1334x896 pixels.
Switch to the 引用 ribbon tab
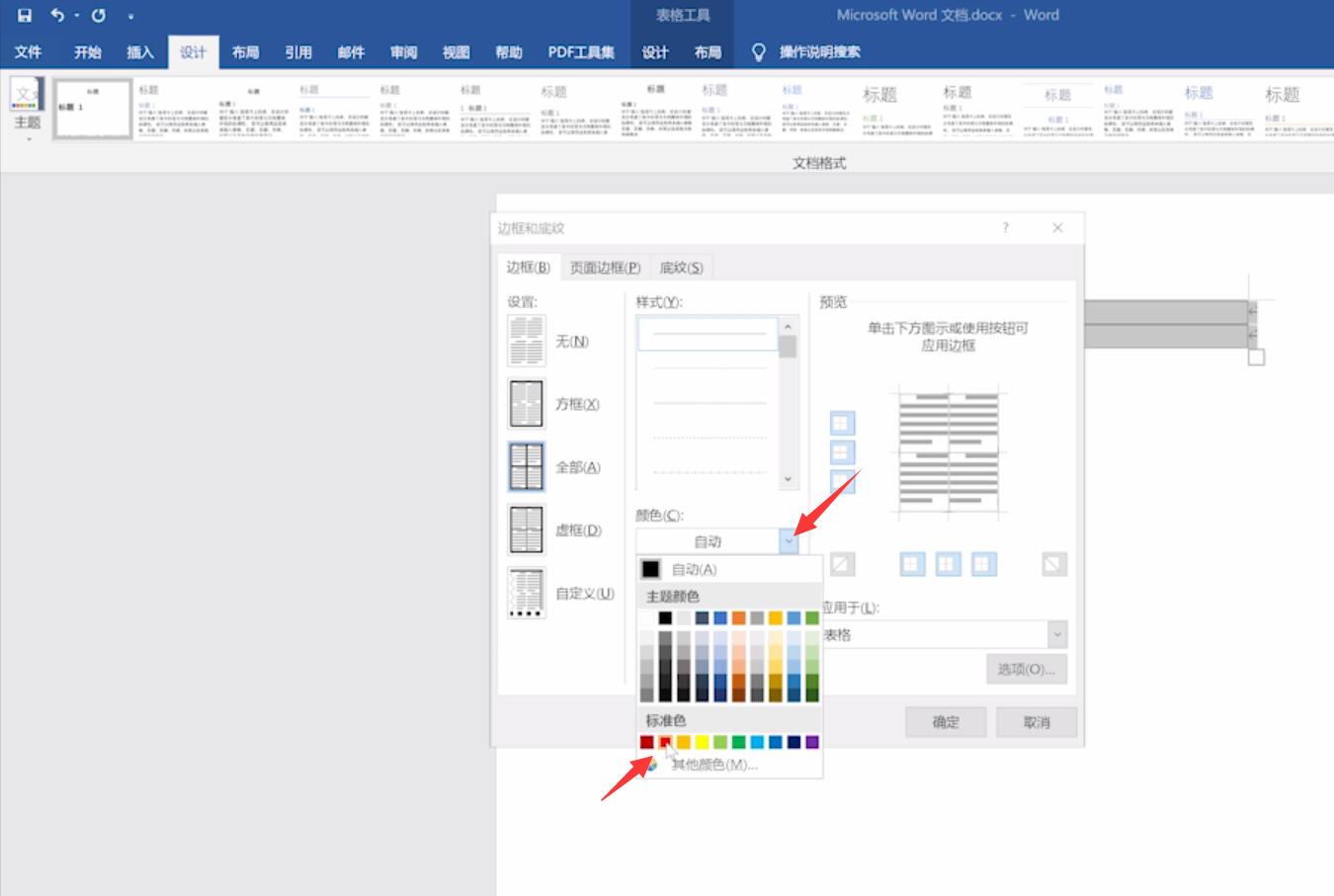click(297, 51)
